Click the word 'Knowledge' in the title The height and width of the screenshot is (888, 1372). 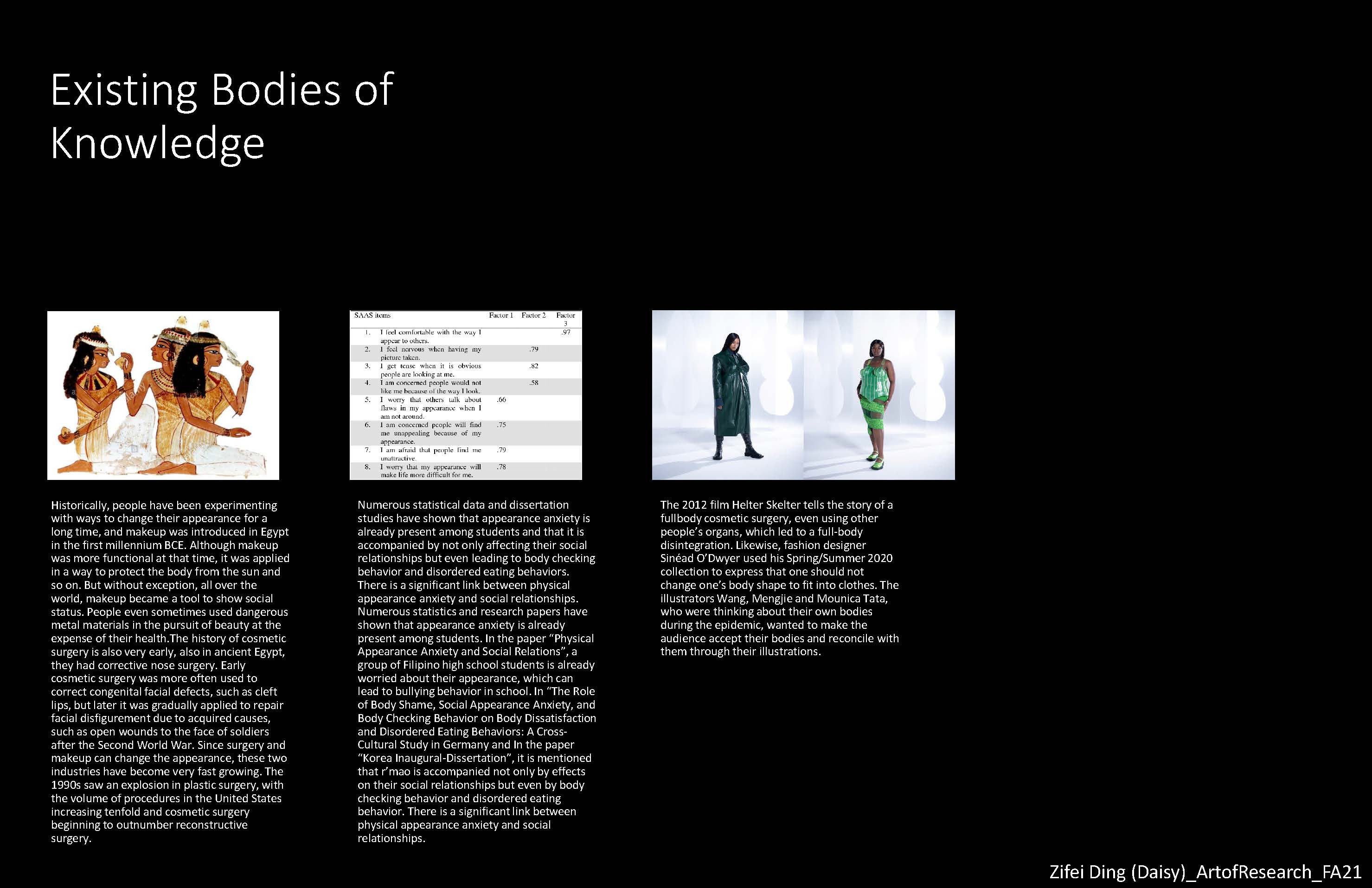coord(157,143)
